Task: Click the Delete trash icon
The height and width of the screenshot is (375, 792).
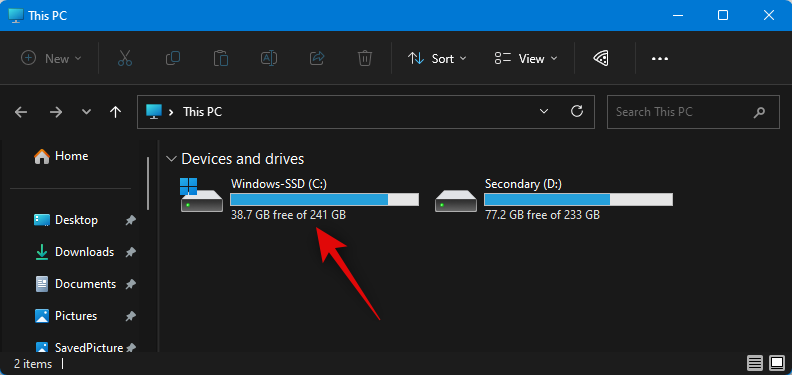Action: 365,58
